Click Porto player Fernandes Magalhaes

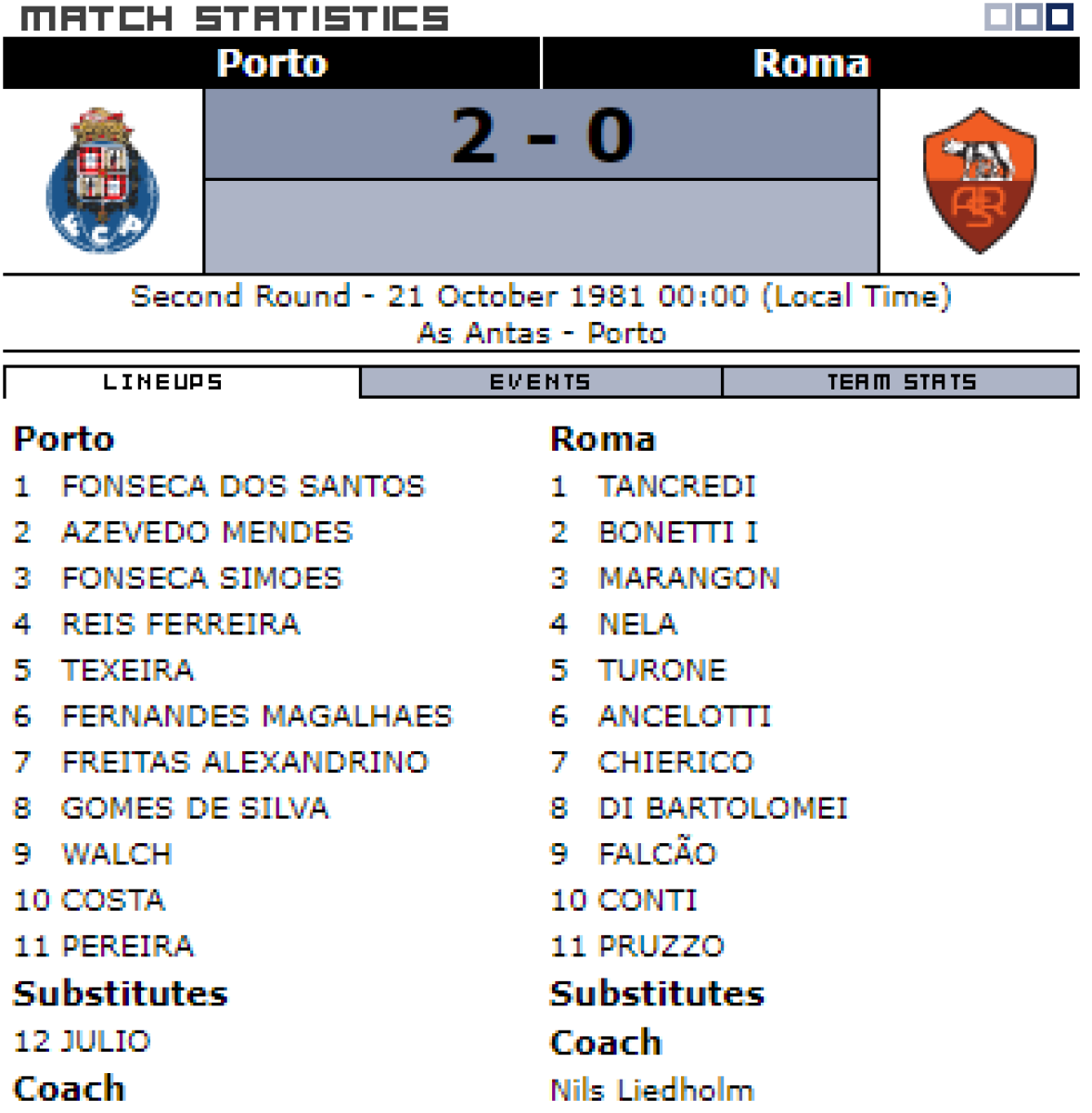tap(256, 716)
